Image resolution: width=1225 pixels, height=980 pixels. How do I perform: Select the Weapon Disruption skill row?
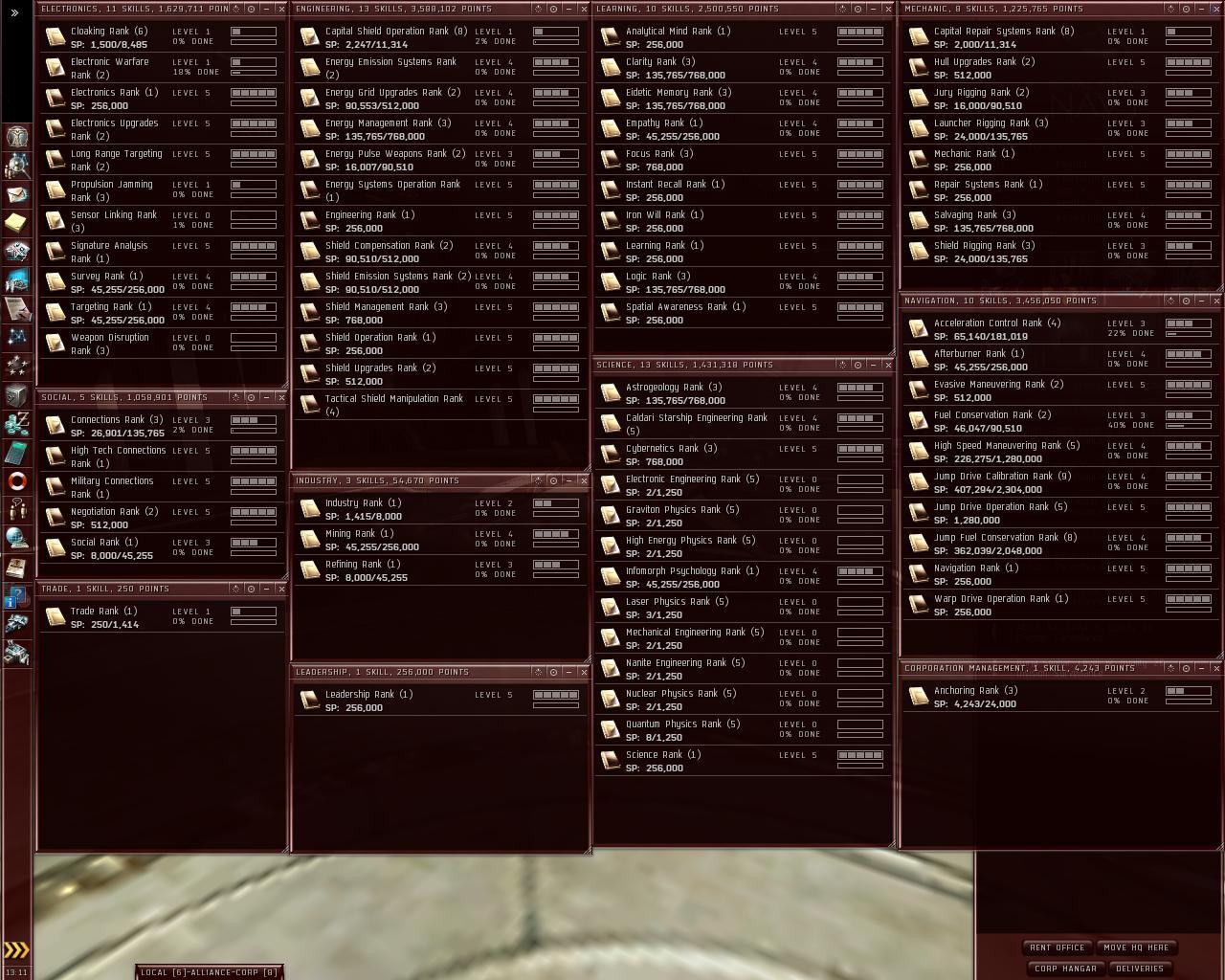pos(162,344)
